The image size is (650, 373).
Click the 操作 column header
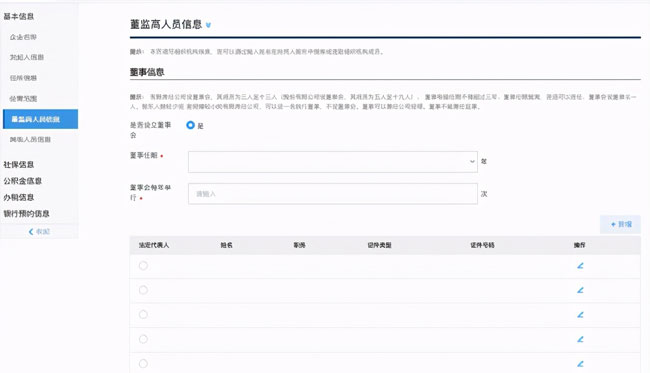[580, 245]
